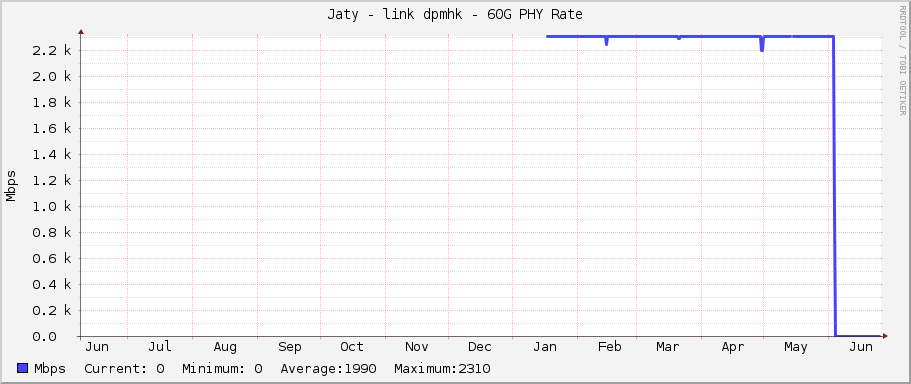Screen dimensions: 911x384
Task: Click the '1.0 k' y-axis label
Action: 52,207
